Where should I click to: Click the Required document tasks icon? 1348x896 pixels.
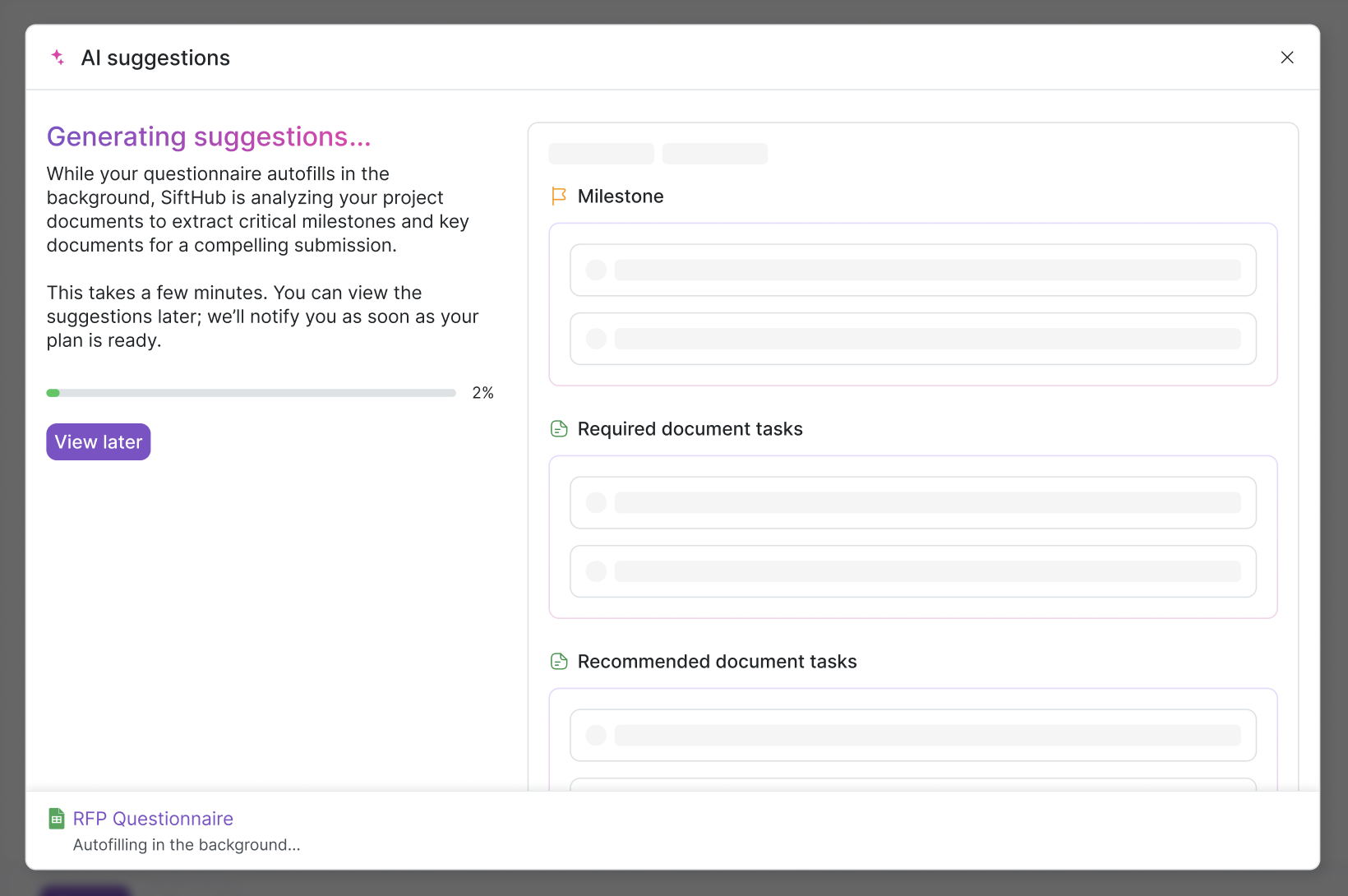559,429
